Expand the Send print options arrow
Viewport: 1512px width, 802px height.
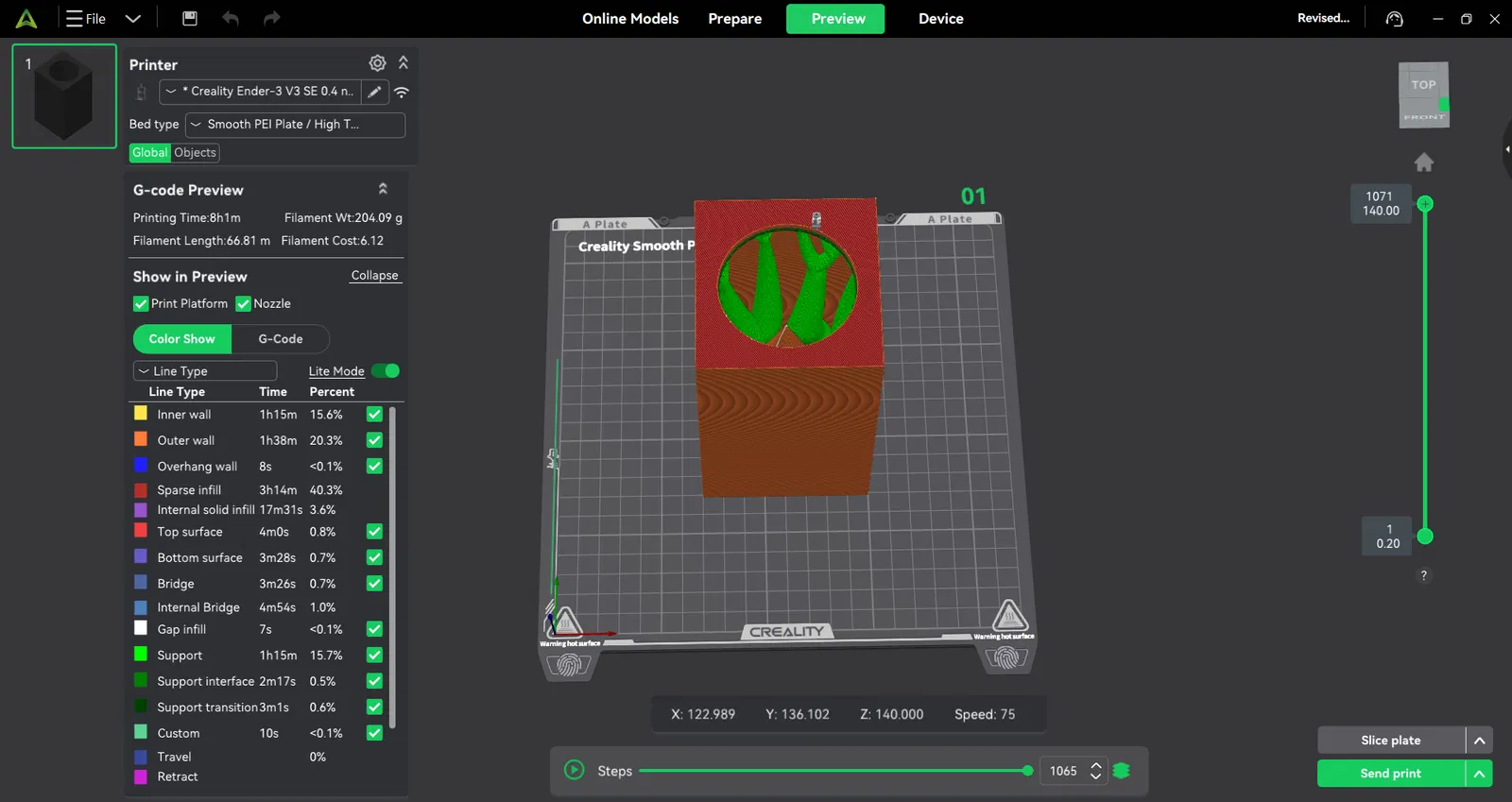[x=1480, y=774]
